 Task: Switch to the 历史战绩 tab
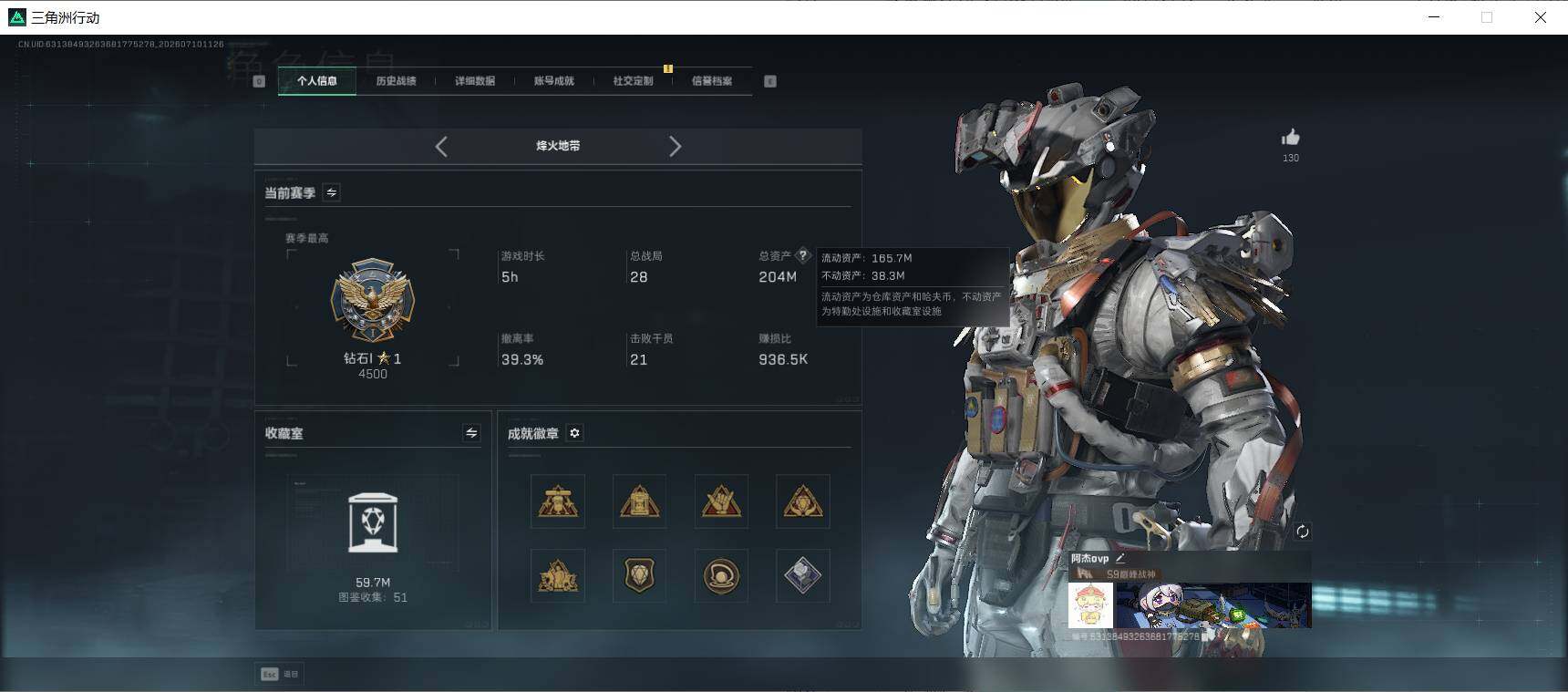396,81
